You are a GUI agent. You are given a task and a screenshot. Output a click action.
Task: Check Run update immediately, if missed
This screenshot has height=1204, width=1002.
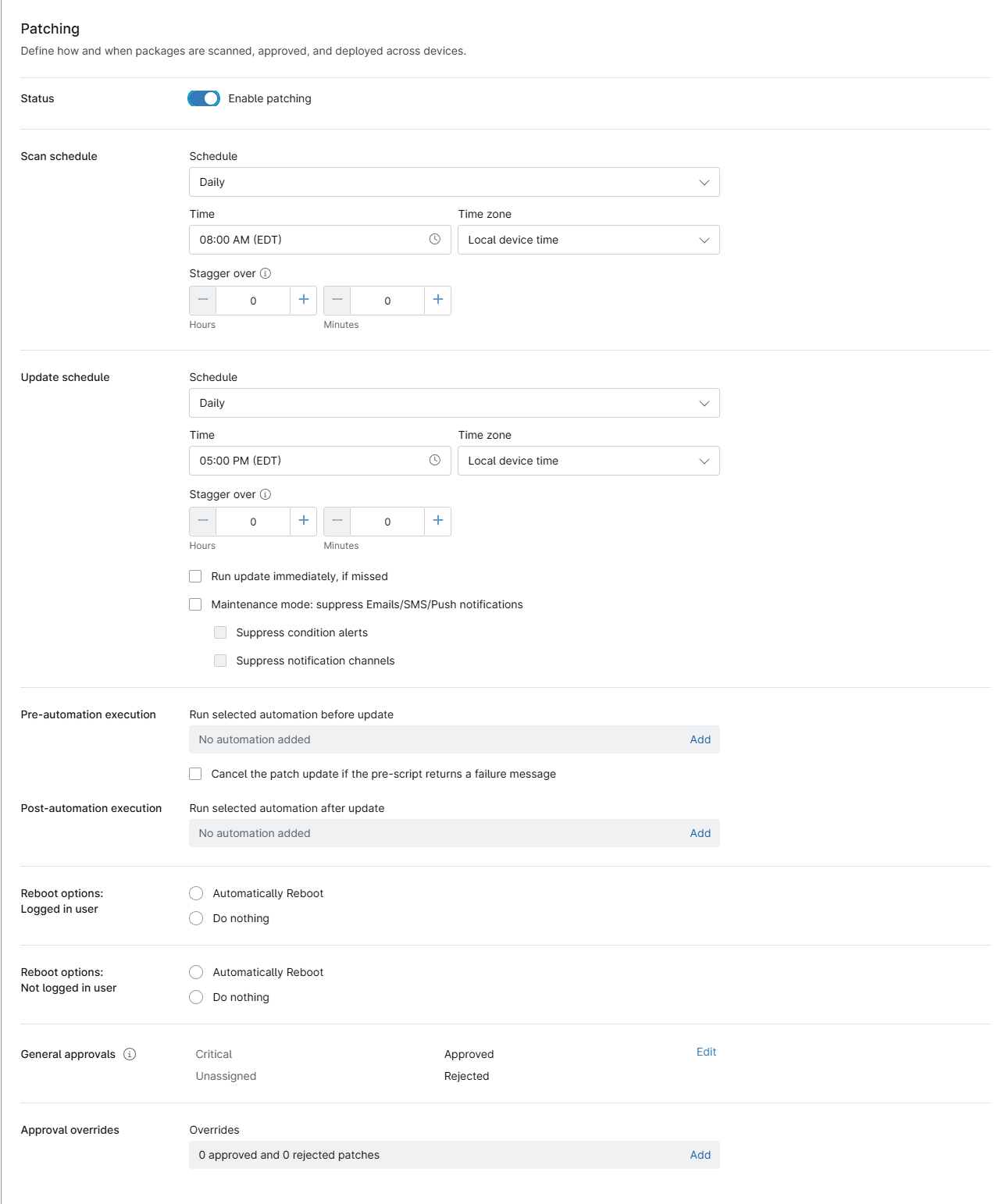pos(196,576)
